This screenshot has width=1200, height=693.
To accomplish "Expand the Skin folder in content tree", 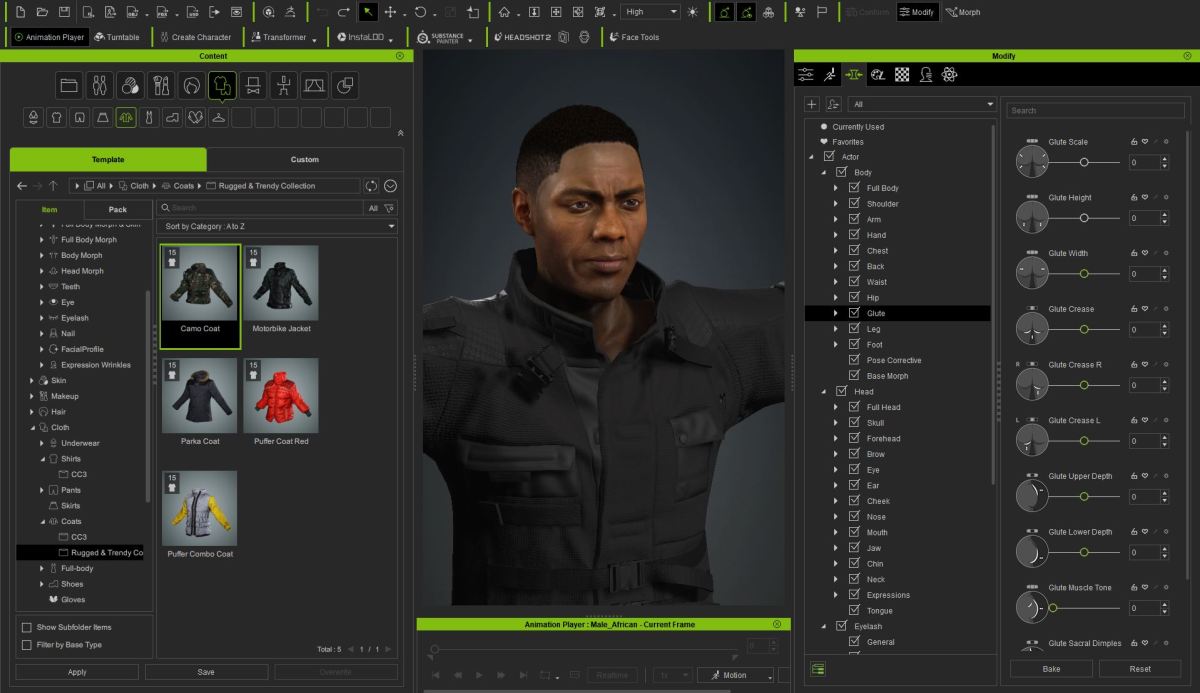I will click(x=34, y=381).
